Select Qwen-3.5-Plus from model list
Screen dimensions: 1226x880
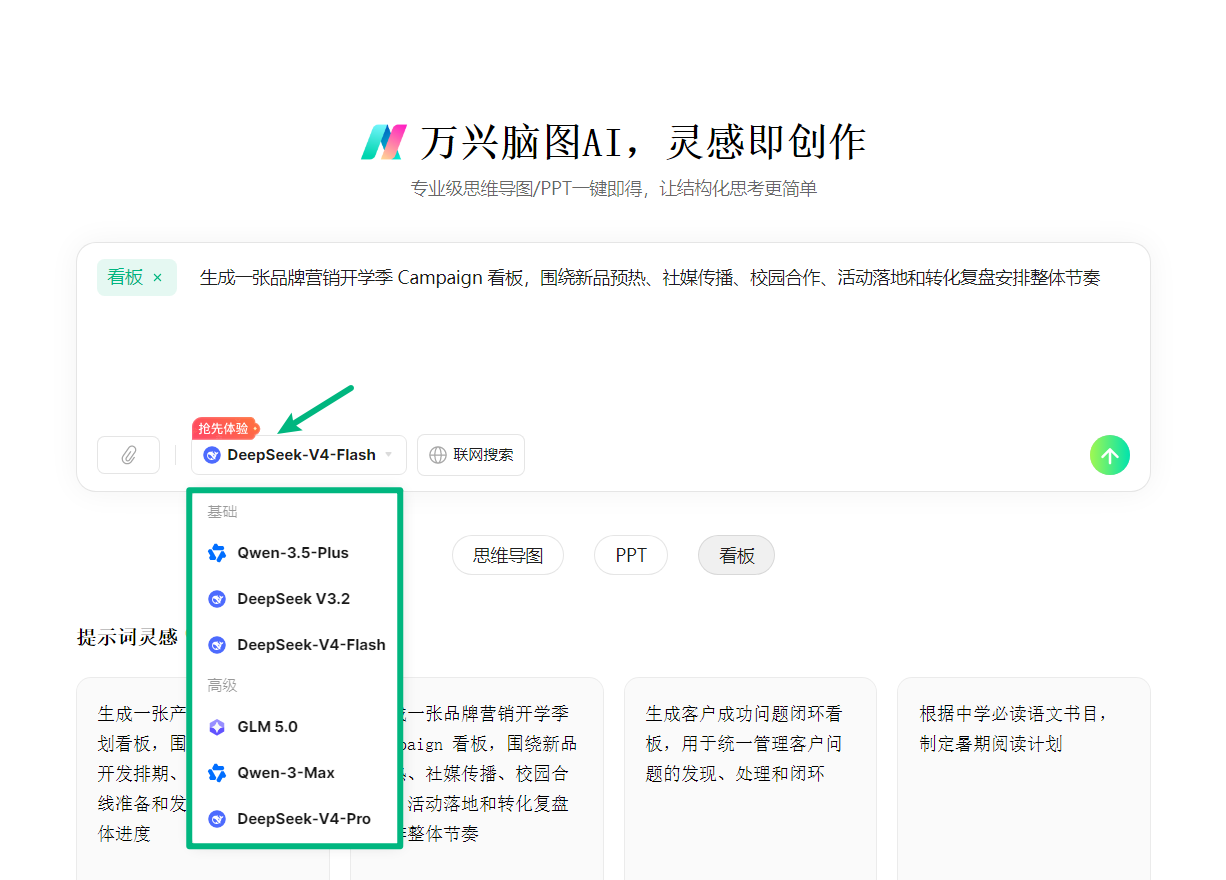pos(294,553)
